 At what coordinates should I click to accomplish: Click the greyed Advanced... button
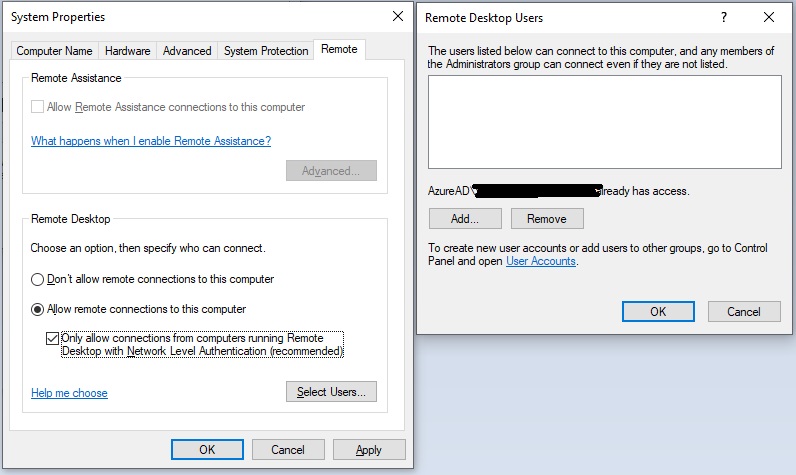tap(331, 171)
